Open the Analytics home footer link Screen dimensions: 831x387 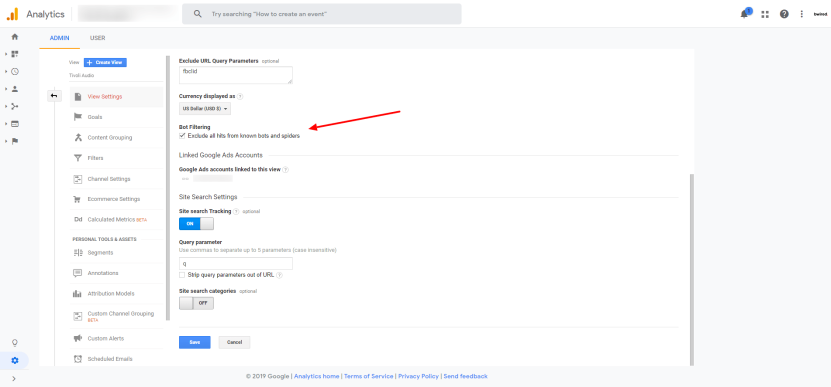tap(316, 376)
